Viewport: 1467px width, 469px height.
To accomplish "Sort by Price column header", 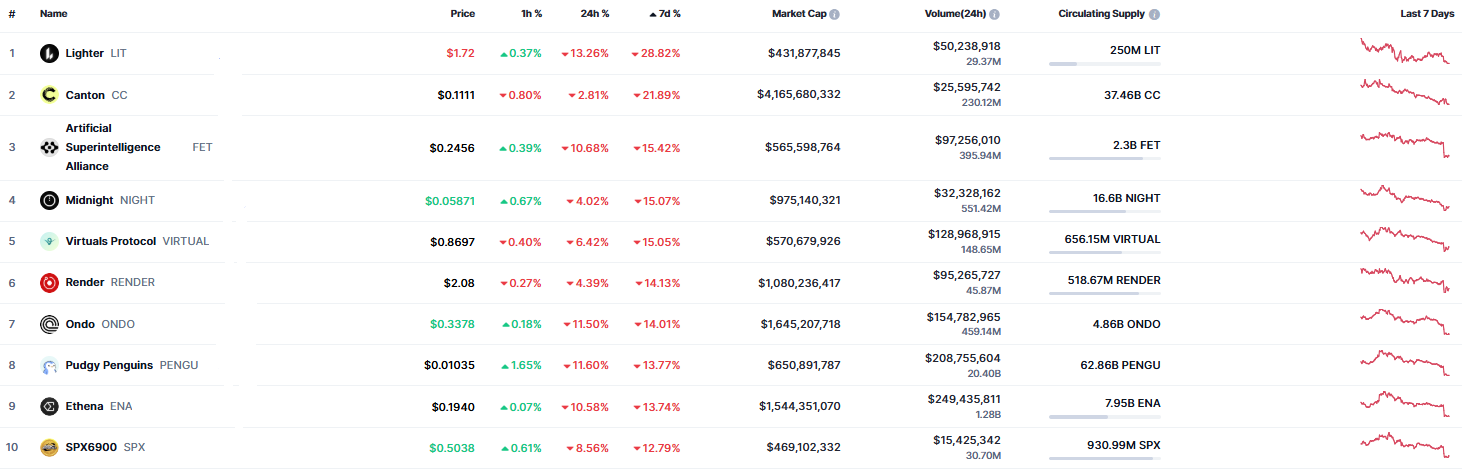I will (x=462, y=14).
